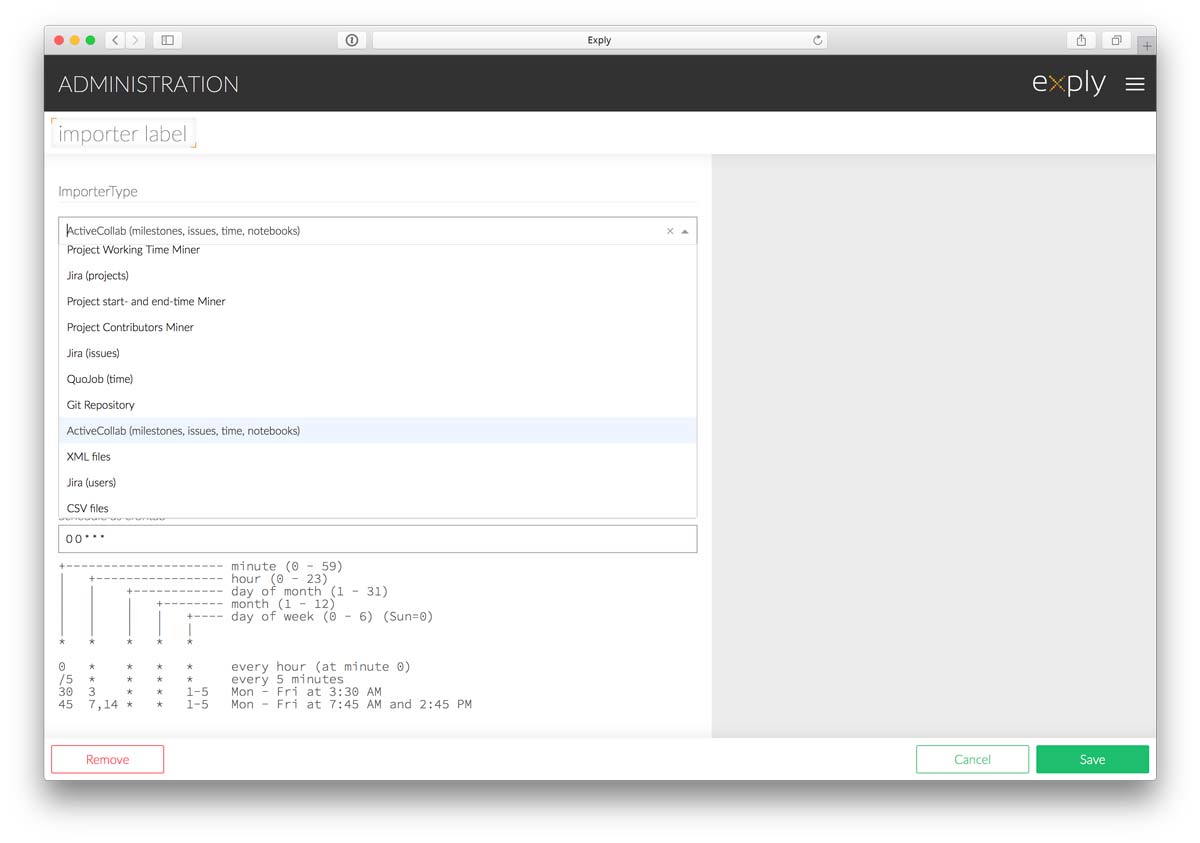Open a new Safari tab
Screen dimensions: 1200x843
tap(1147, 45)
